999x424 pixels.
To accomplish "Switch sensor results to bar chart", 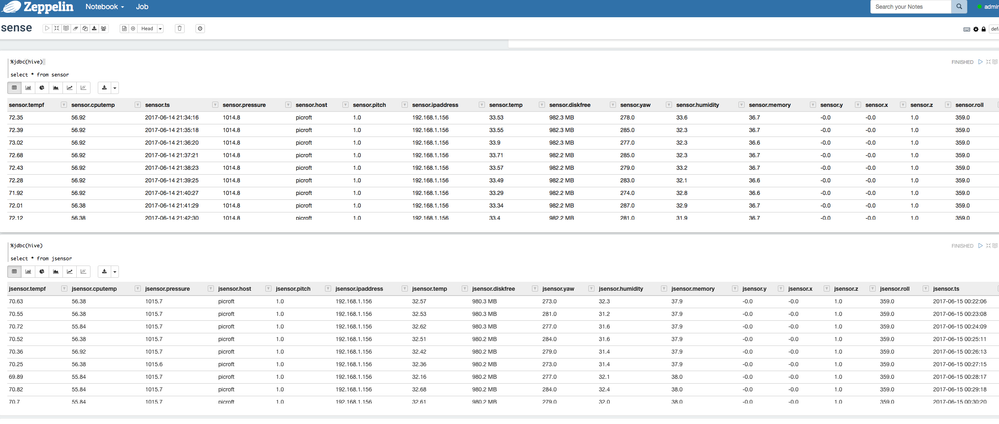I will tap(28, 88).
